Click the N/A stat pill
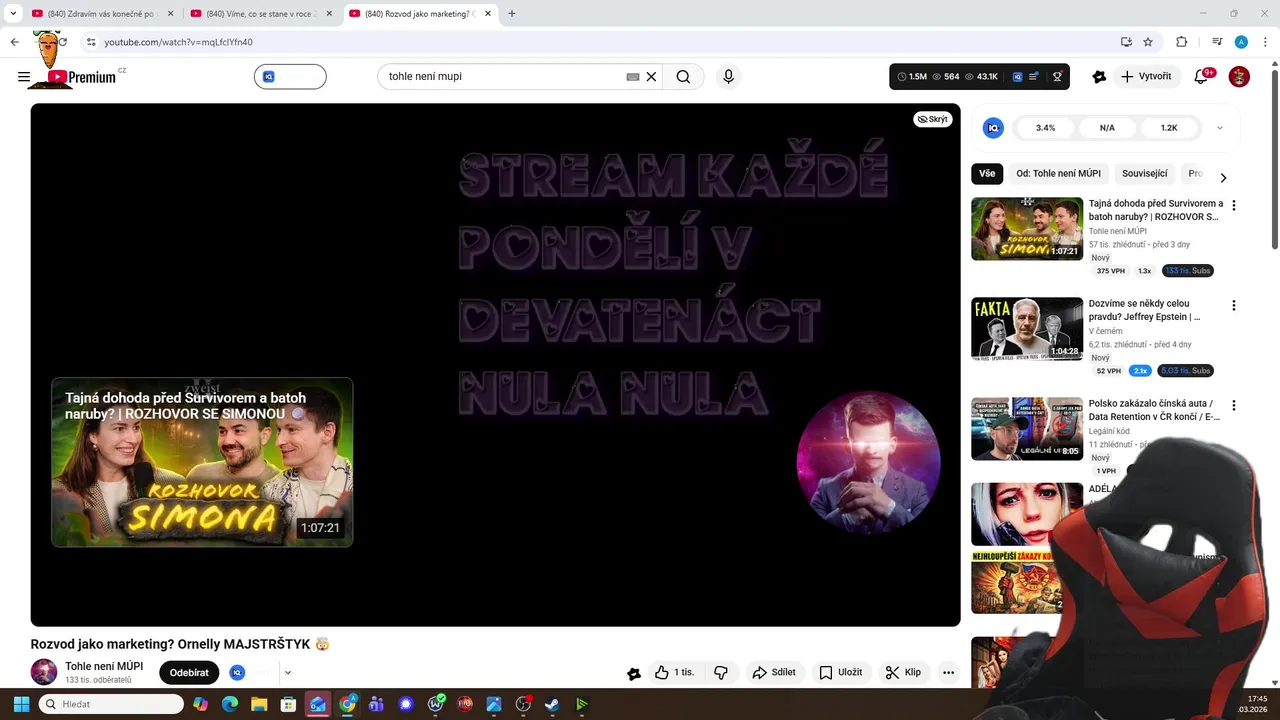Image resolution: width=1280 pixels, height=720 pixels. [1107, 128]
